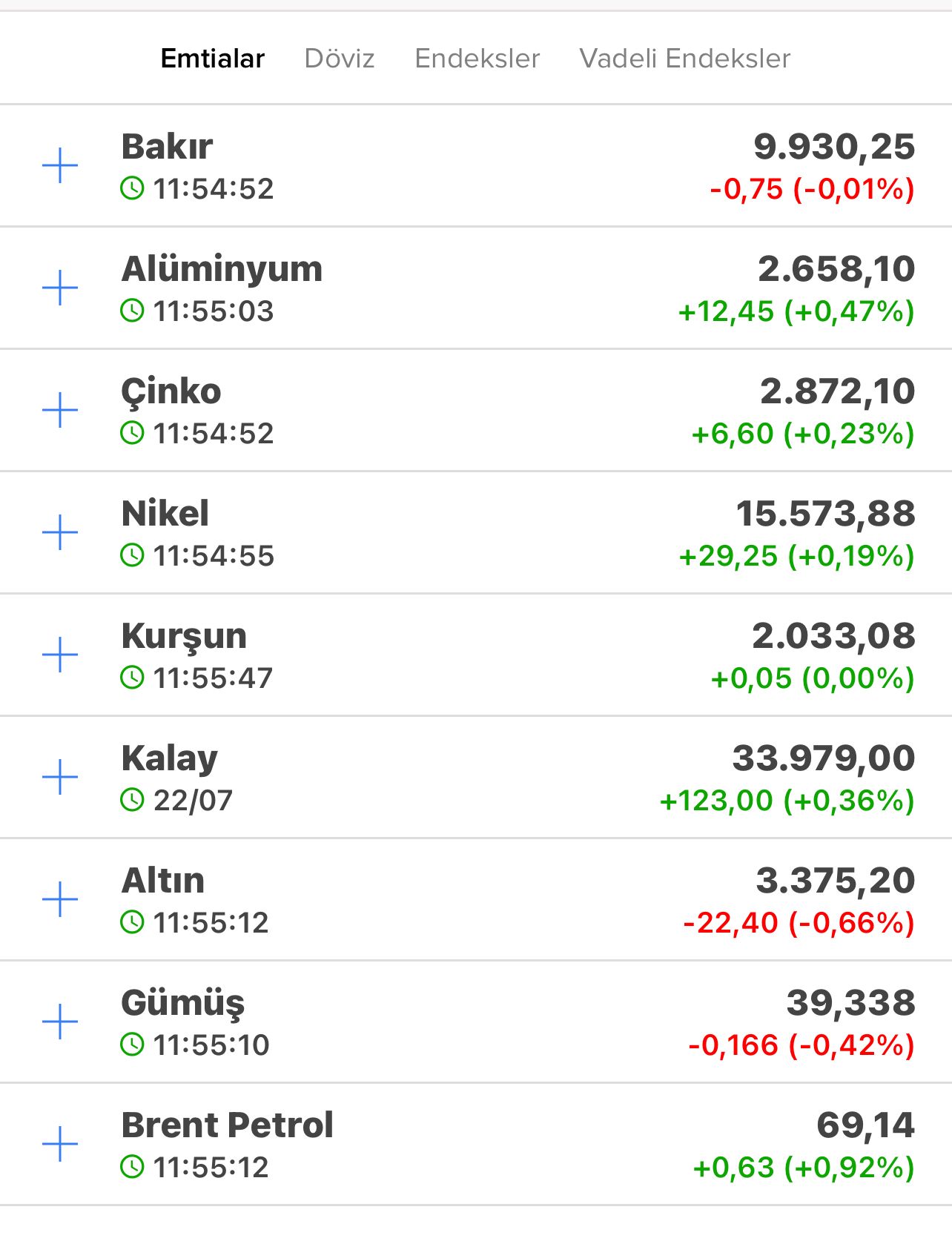The width and height of the screenshot is (952, 1241).
Task: Tap the plus icon beside Kalay
Action: pos(60,777)
